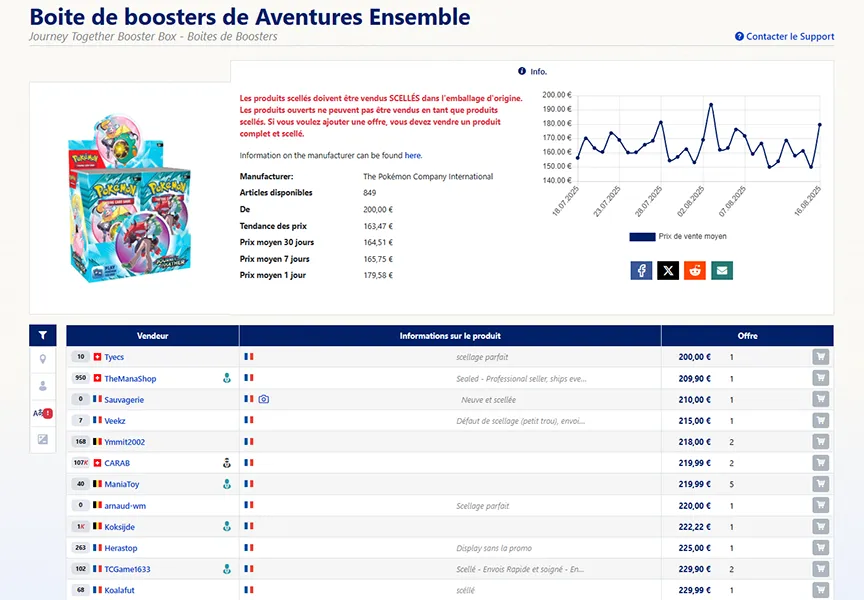Open the filter funnel icon
Image resolution: width=864 pixels, height=600 pixels.
pyautogui.click(x=42, y=335)
